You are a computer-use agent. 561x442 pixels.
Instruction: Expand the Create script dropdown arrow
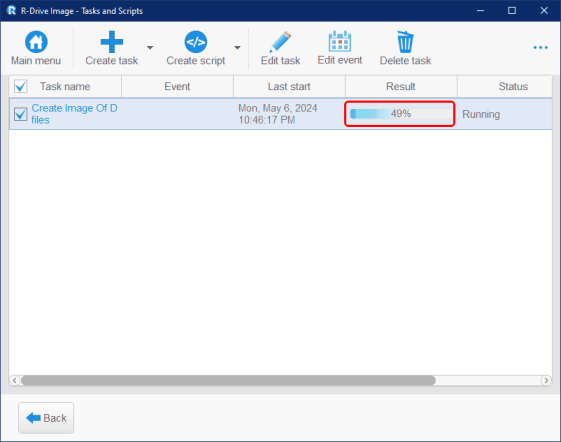237,47
